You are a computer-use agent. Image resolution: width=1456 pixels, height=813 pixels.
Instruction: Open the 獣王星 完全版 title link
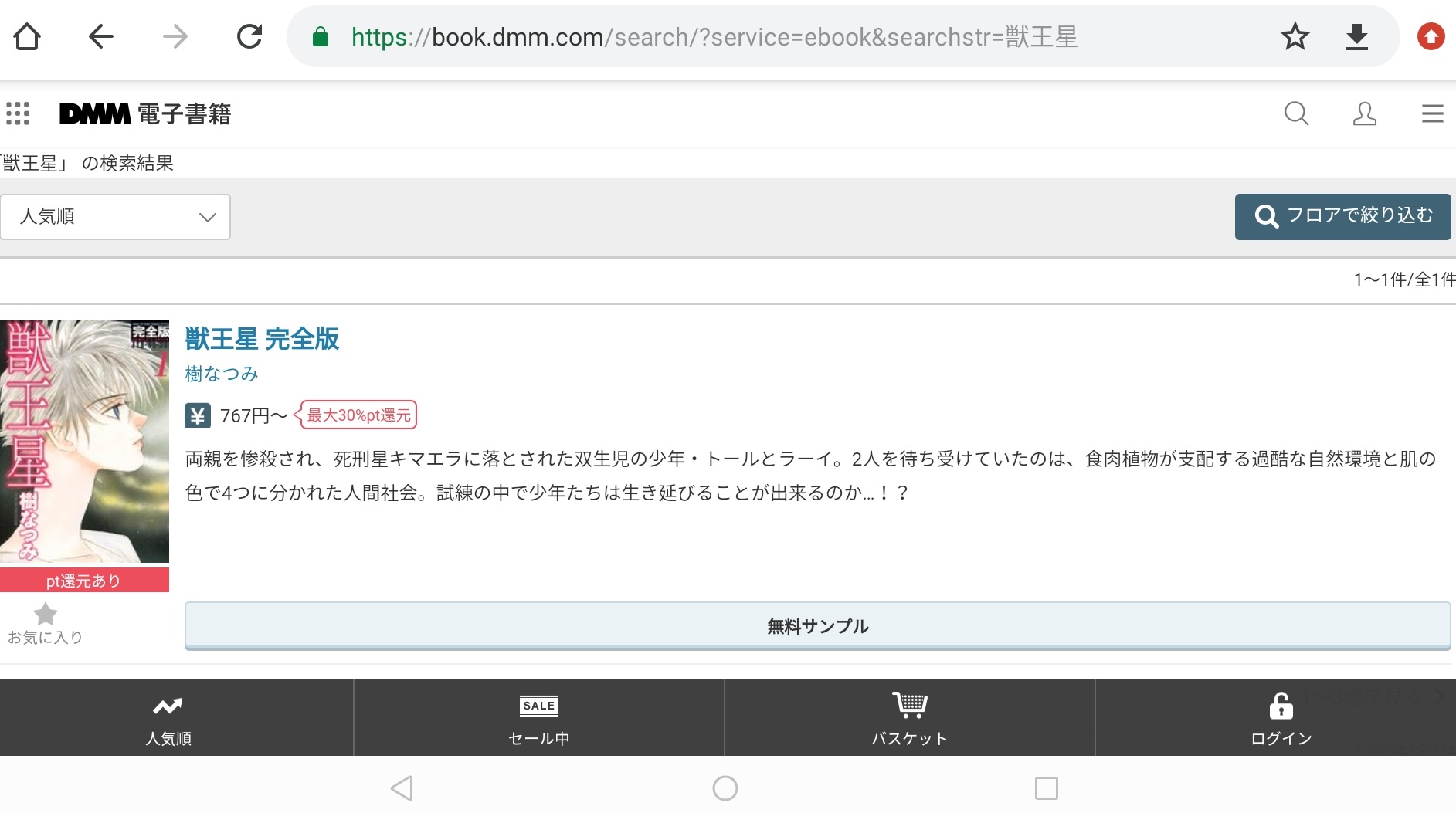(262, 339)
